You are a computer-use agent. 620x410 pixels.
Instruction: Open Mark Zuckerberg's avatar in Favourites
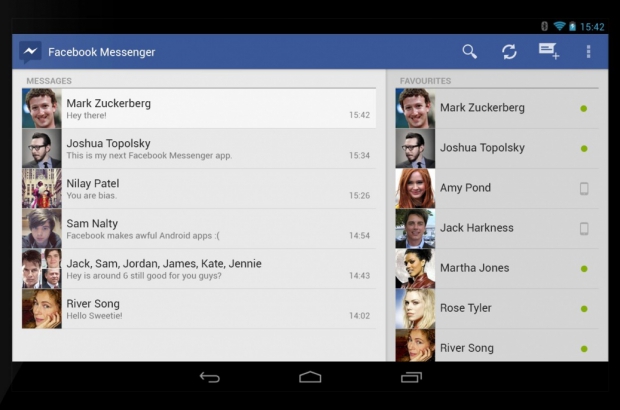pos(415,108)
